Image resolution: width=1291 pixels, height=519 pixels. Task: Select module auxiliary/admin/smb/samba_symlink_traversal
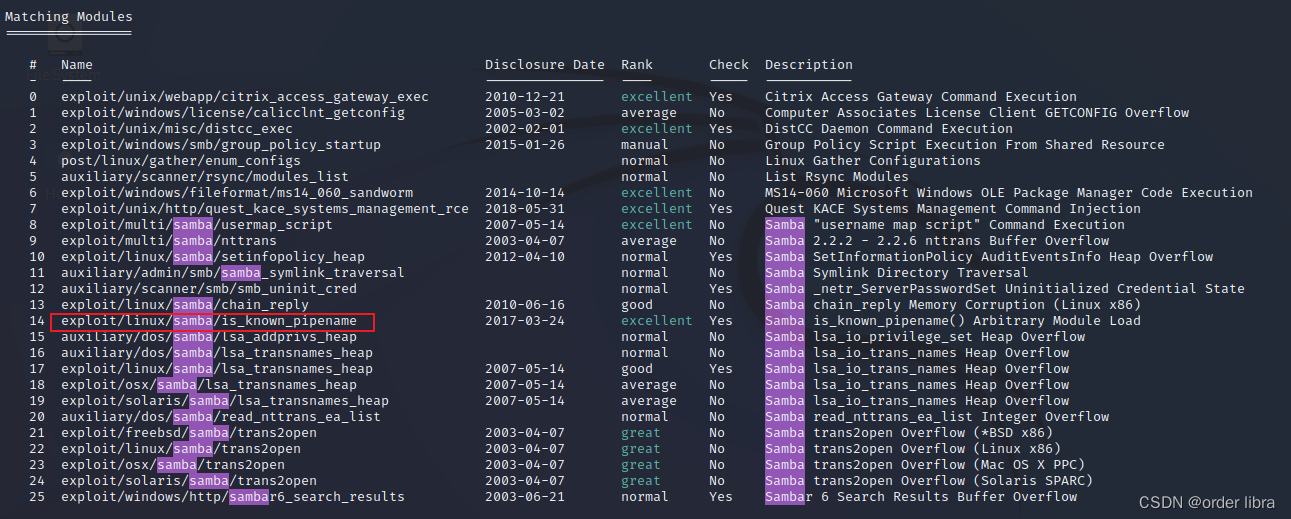click(x=233, y=273)
